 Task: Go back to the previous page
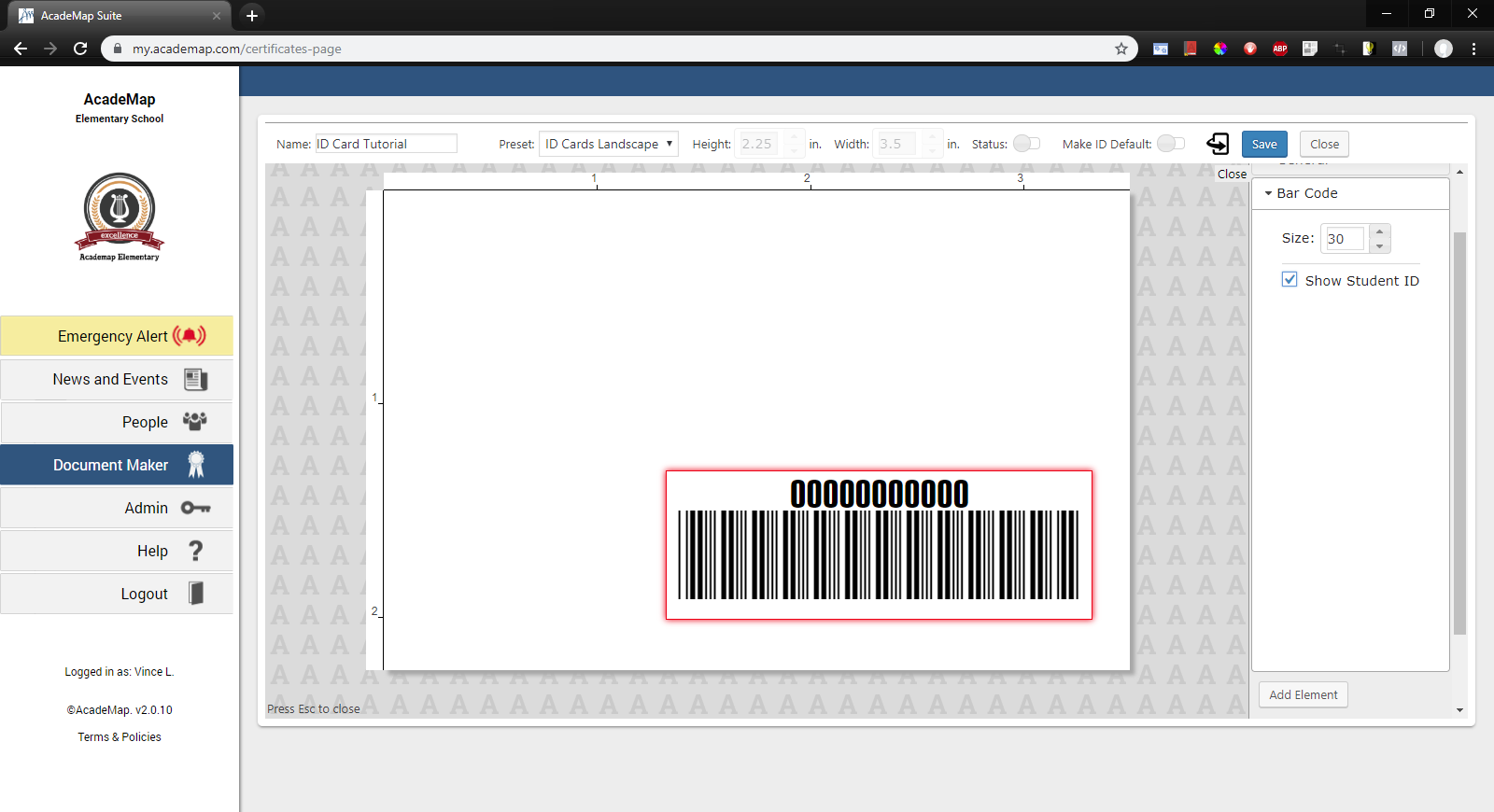(21, 49)
